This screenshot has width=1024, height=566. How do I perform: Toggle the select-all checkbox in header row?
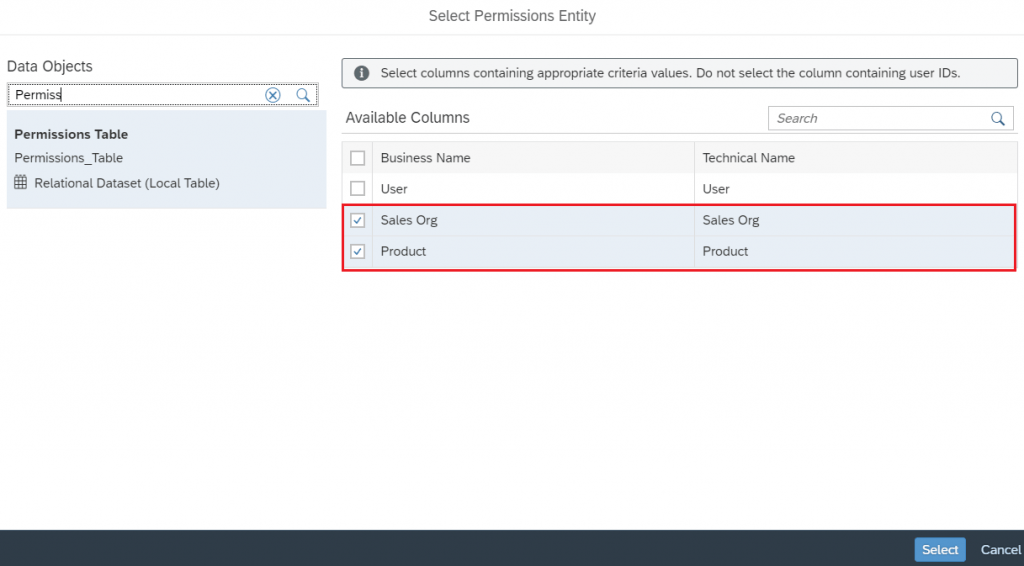click(357, 158)
